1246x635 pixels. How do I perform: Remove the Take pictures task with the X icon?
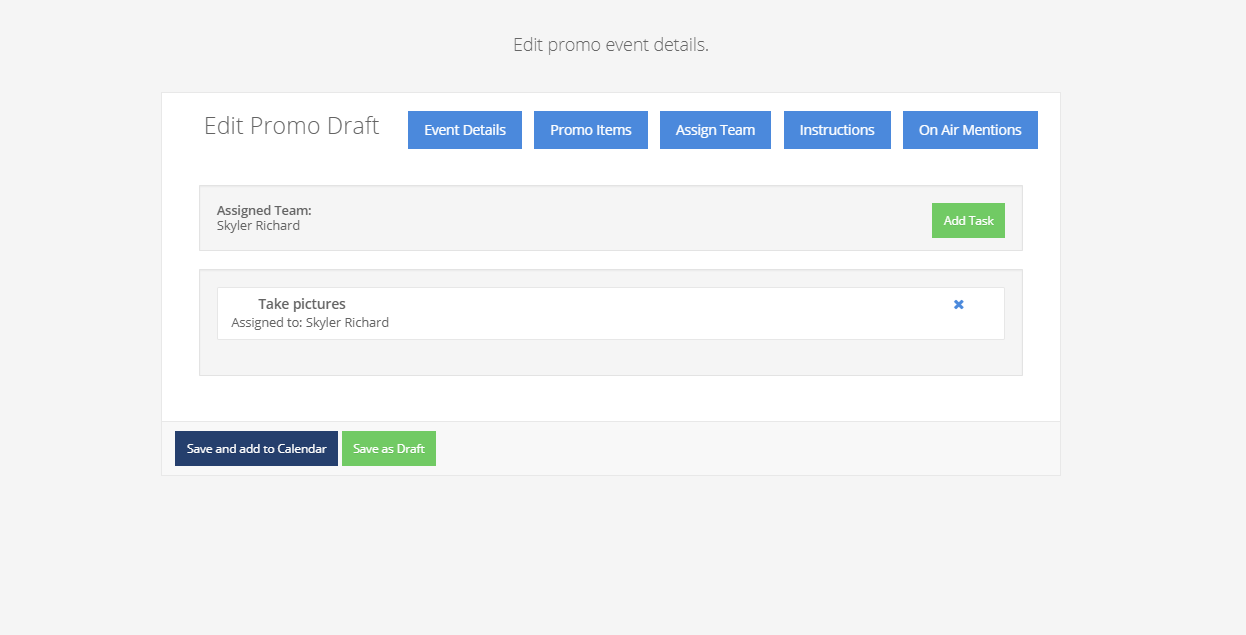[958, 304]
